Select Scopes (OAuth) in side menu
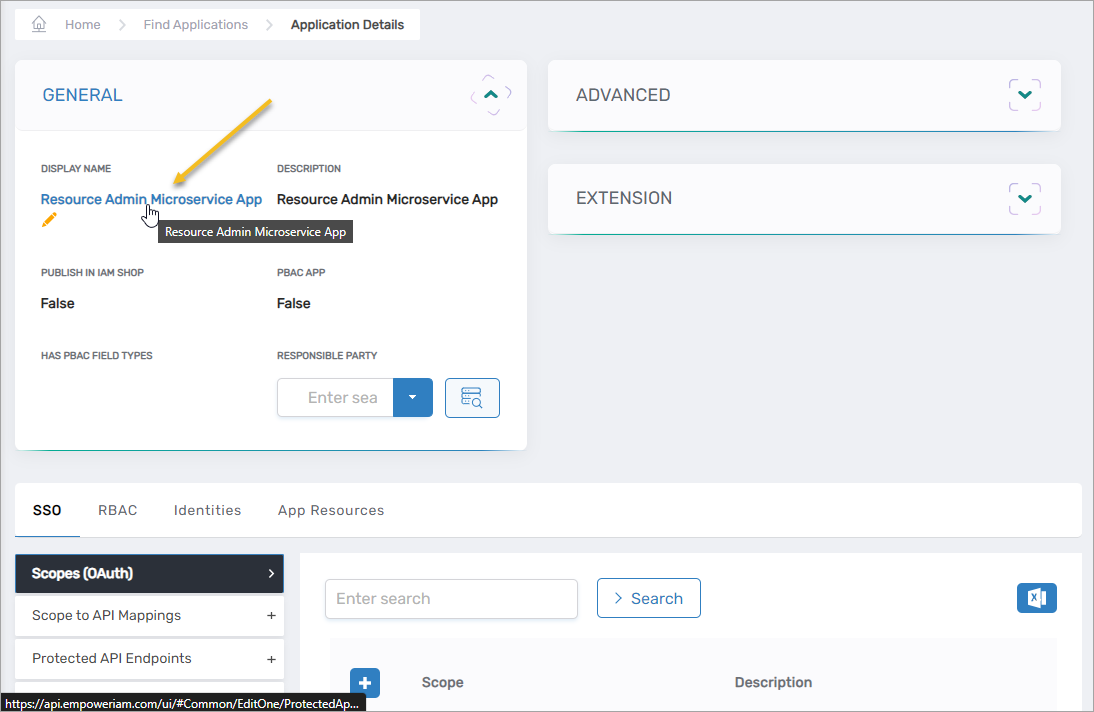1094x712 pixels. (149, 573)
